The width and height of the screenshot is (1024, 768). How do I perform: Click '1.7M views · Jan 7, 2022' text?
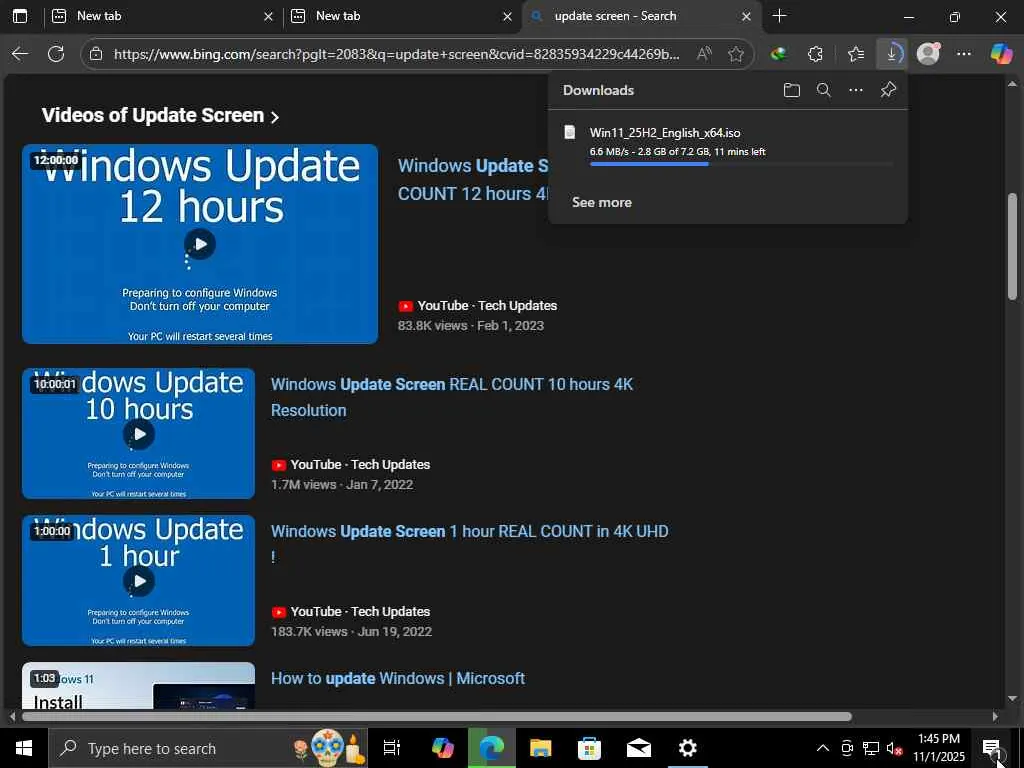point(342,485)
